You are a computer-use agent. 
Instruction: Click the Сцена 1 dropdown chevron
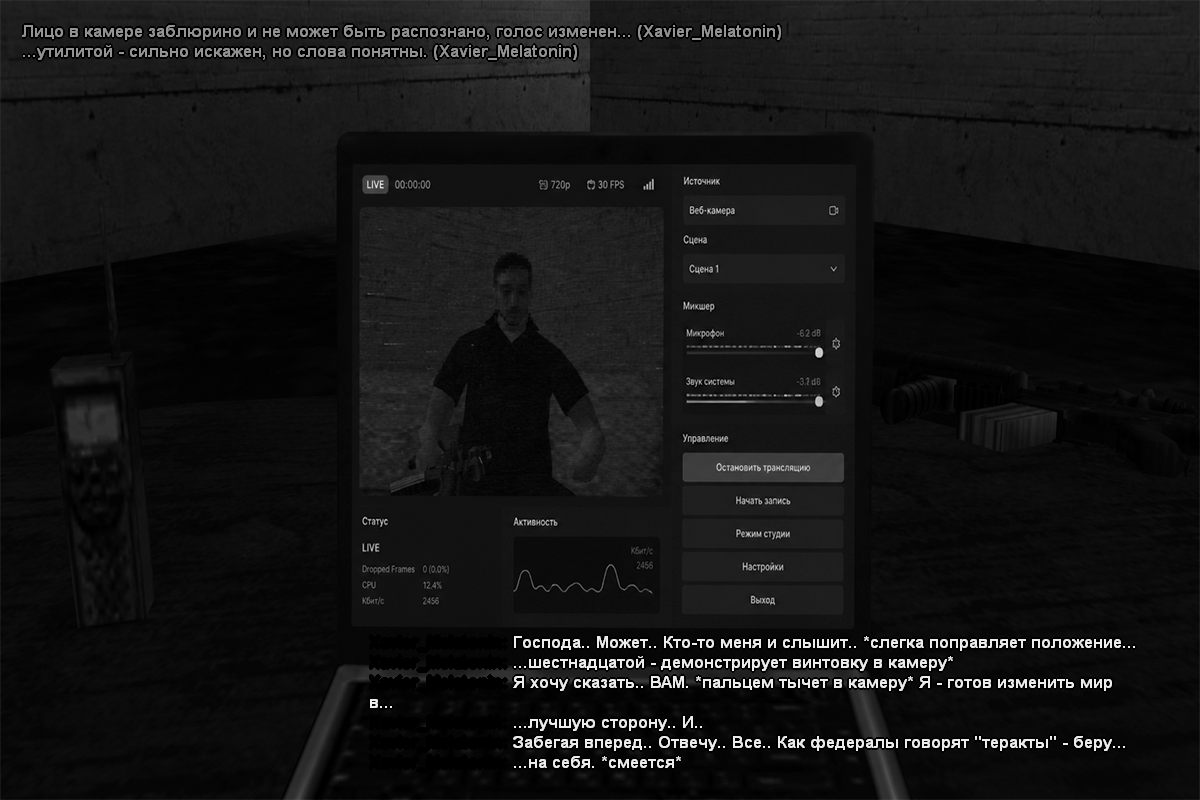[833, 269]
